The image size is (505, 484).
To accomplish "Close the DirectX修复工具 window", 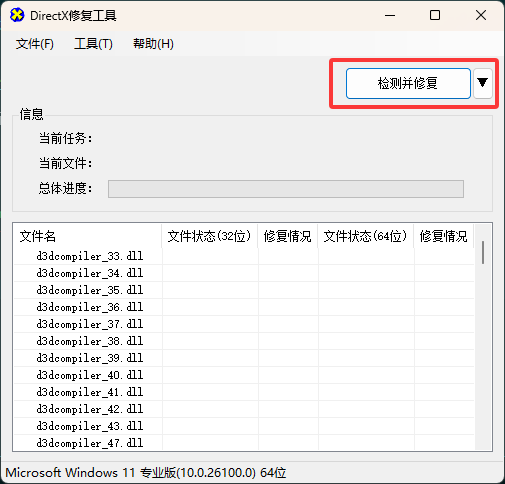I will tap(481, 15).
